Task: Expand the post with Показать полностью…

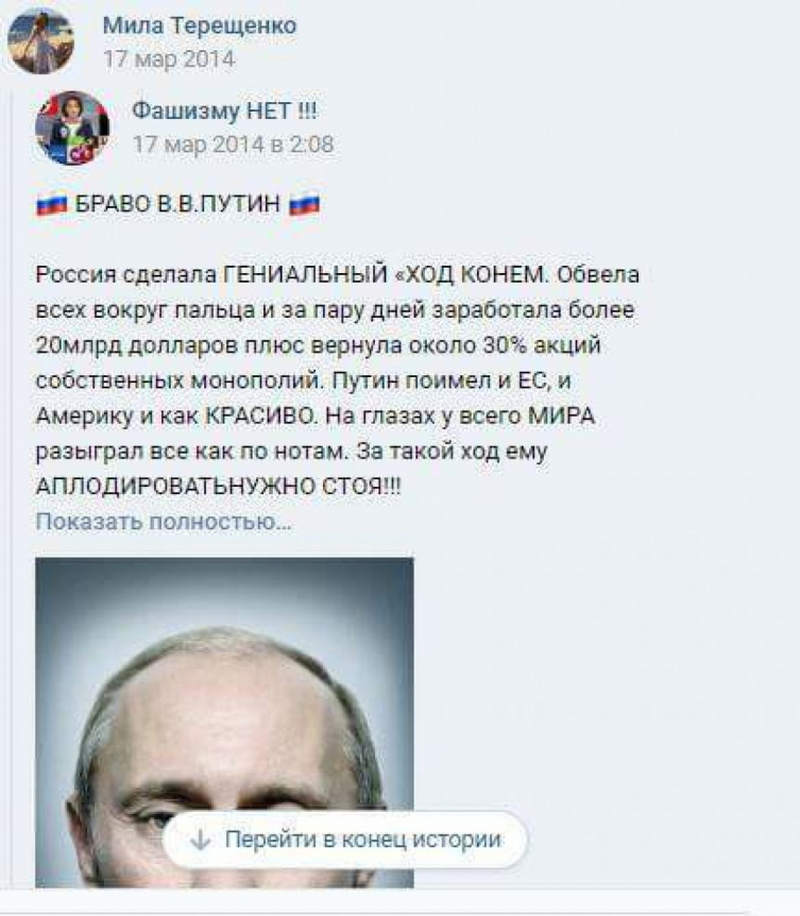Action: (164, 521)
